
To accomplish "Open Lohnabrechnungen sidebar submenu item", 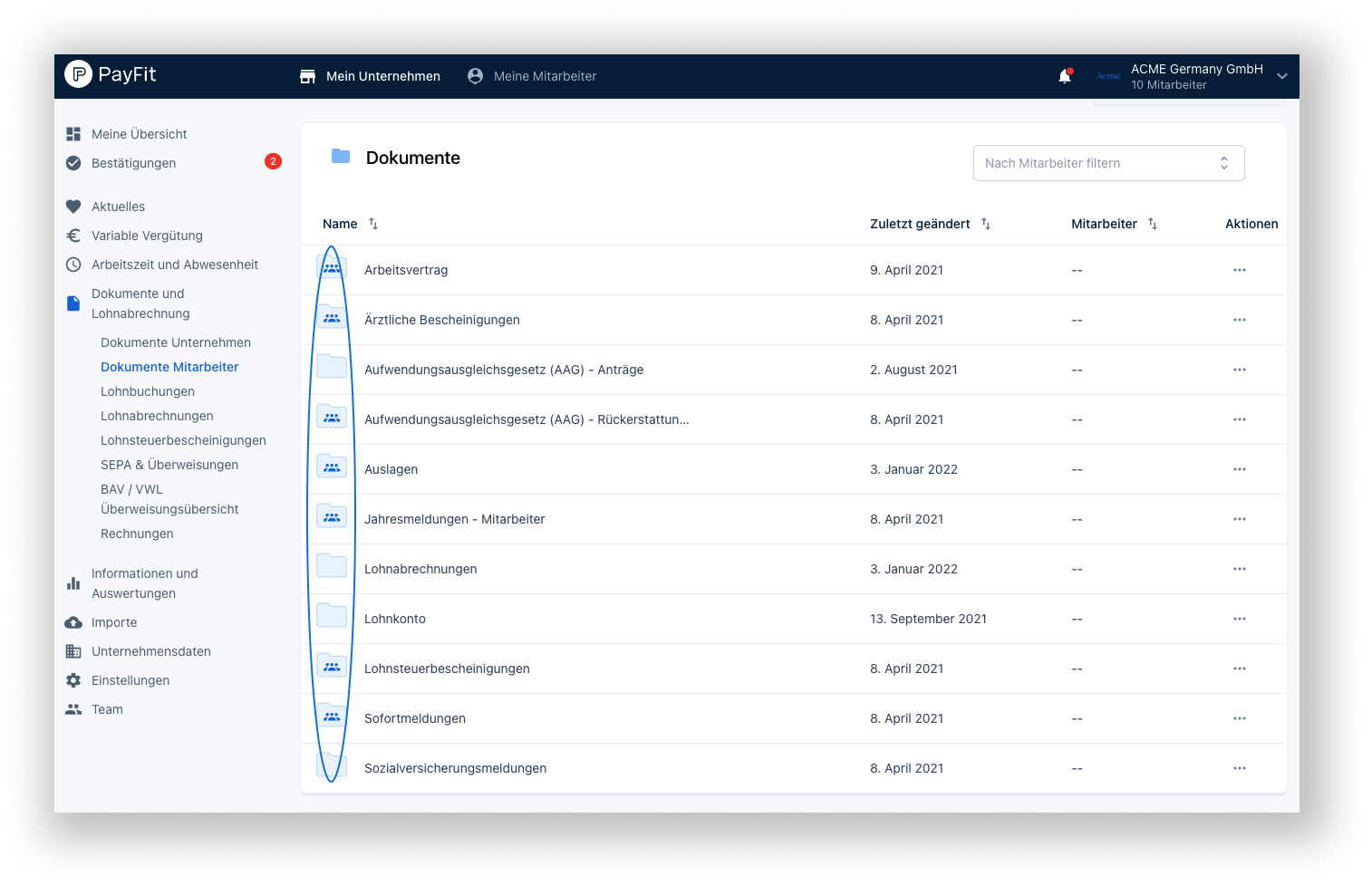I will [157, 416].
